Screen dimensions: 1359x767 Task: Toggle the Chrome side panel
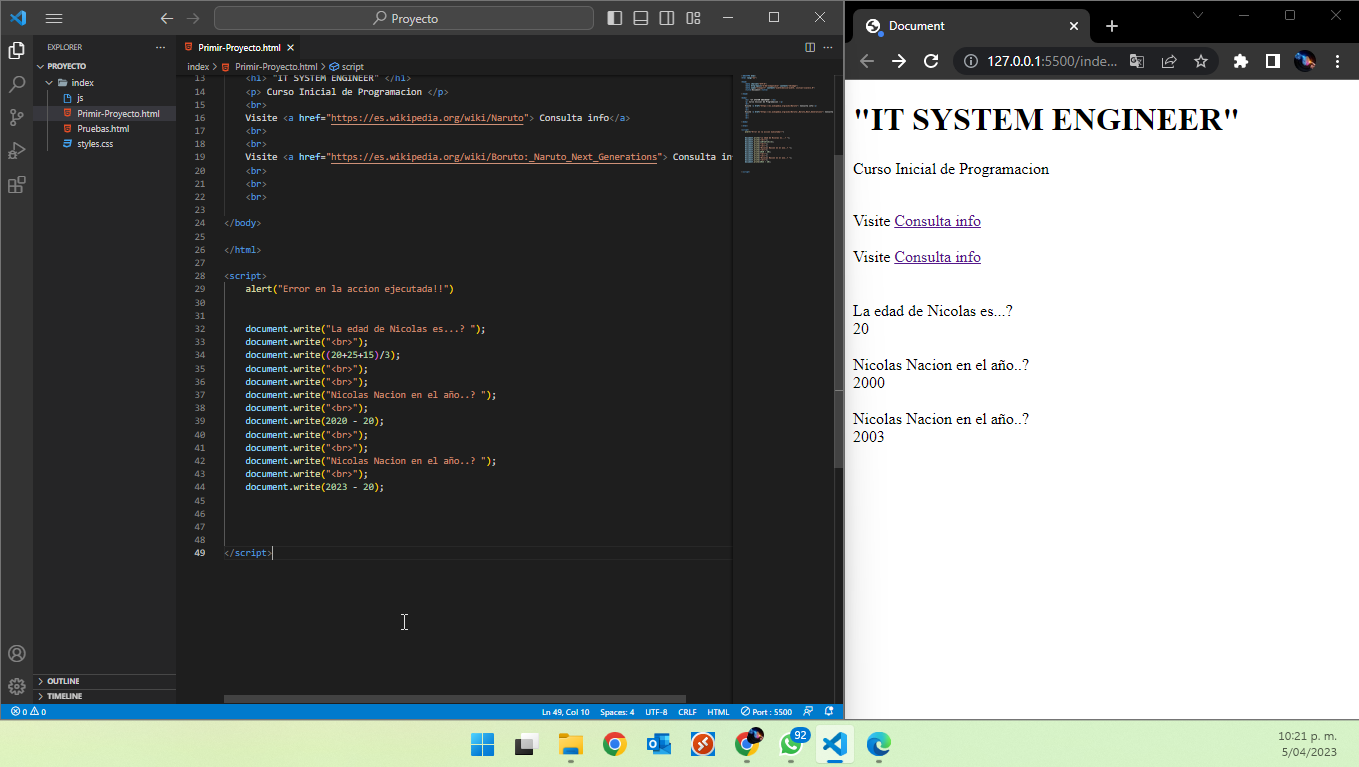click(x=1273, y=61)
